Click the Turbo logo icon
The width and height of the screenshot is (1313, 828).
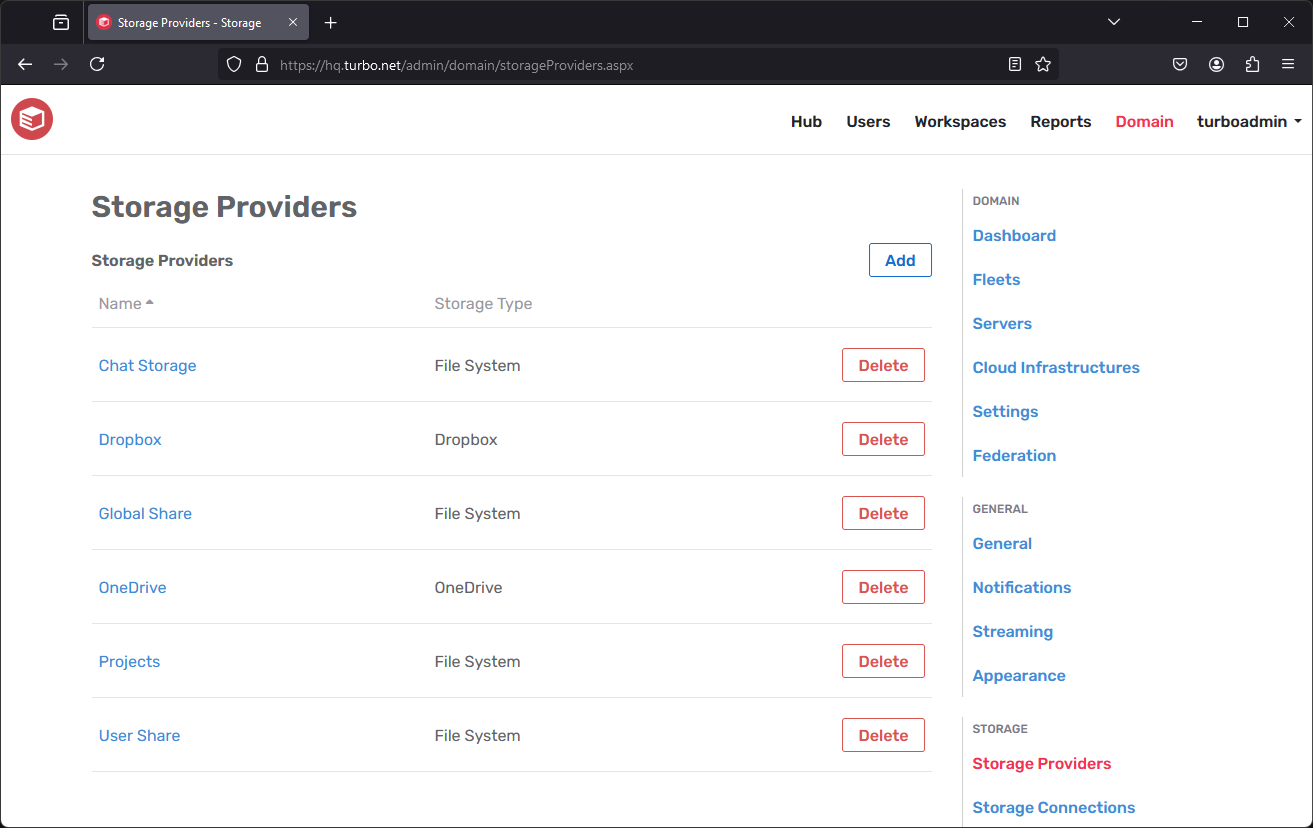(x=31, y=119)
